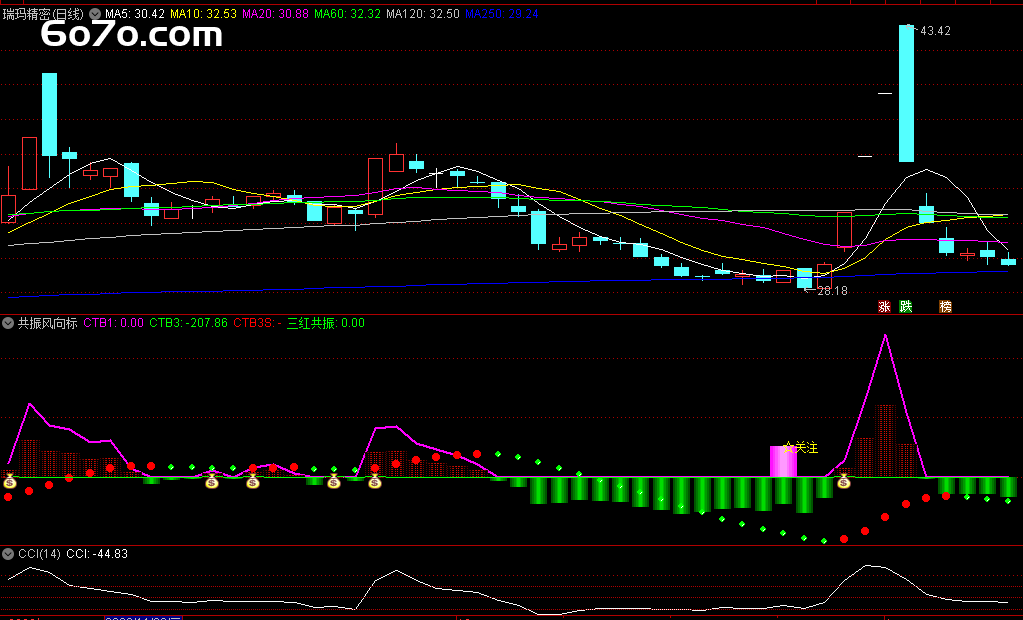The width and height of the screenshot is (1023, 620).
Task: Expand the 共振风向标 indicator panel menu
Action: pos(8,323)
